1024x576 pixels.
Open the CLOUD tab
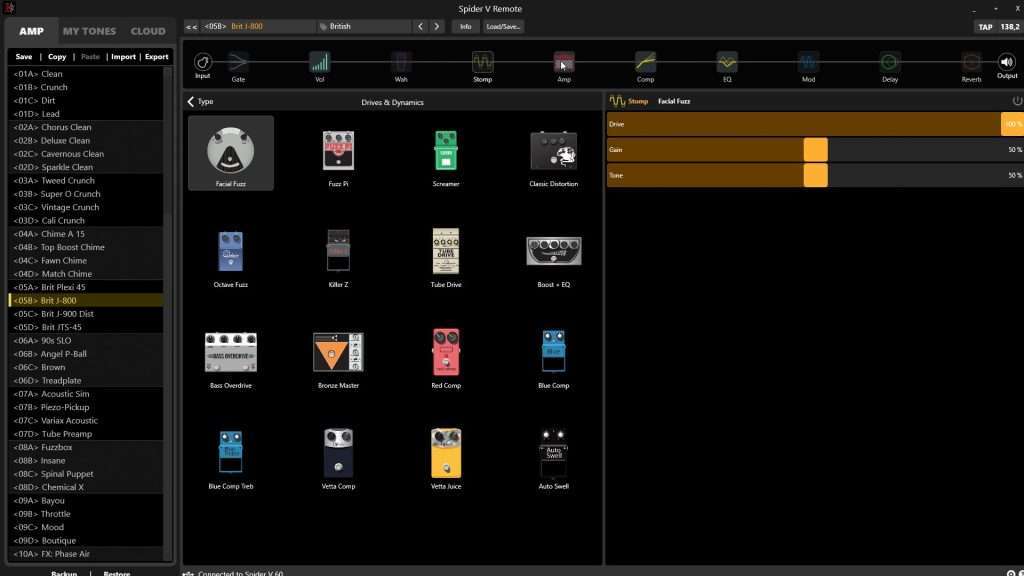pyautogui.click(x=147, y=30)
